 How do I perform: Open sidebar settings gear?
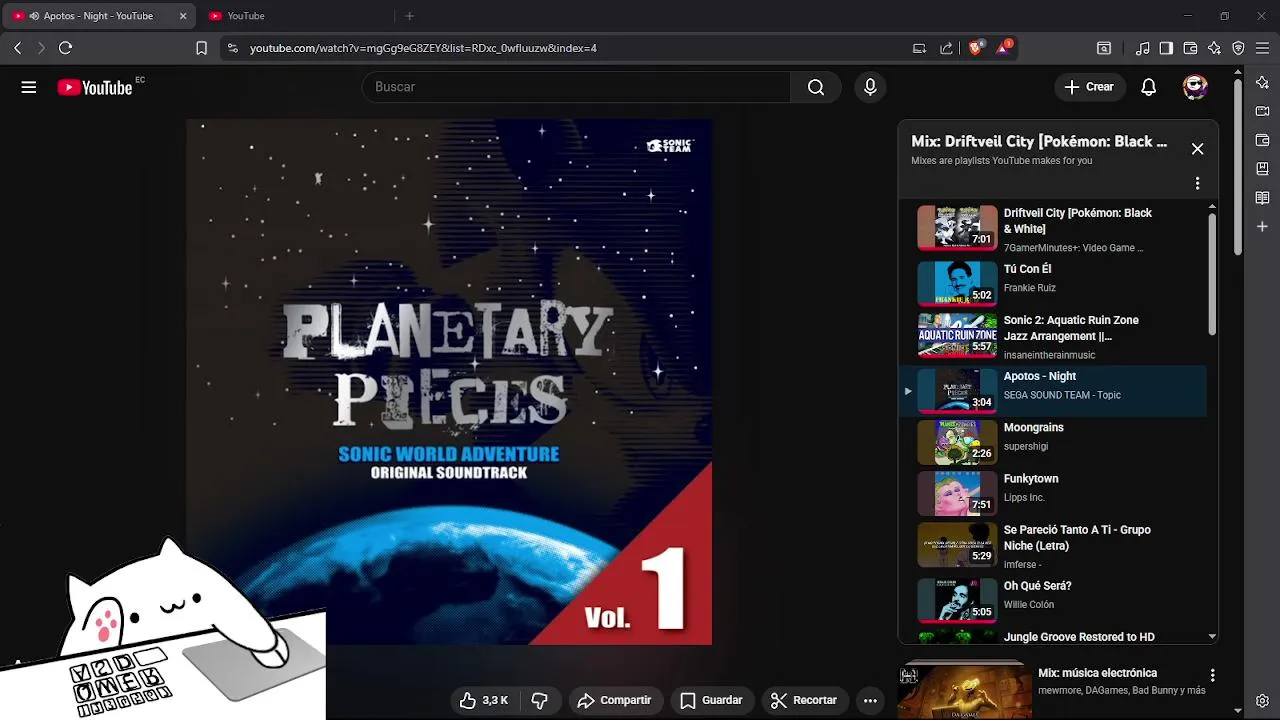pos(1263,700)
